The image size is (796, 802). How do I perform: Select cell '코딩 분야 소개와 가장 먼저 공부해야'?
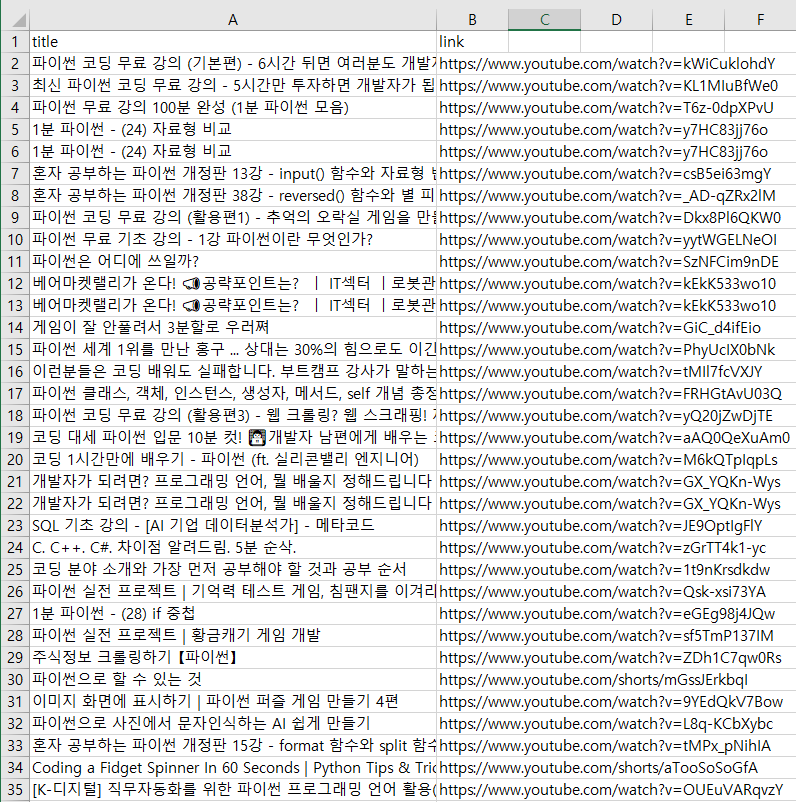[233, 569]
